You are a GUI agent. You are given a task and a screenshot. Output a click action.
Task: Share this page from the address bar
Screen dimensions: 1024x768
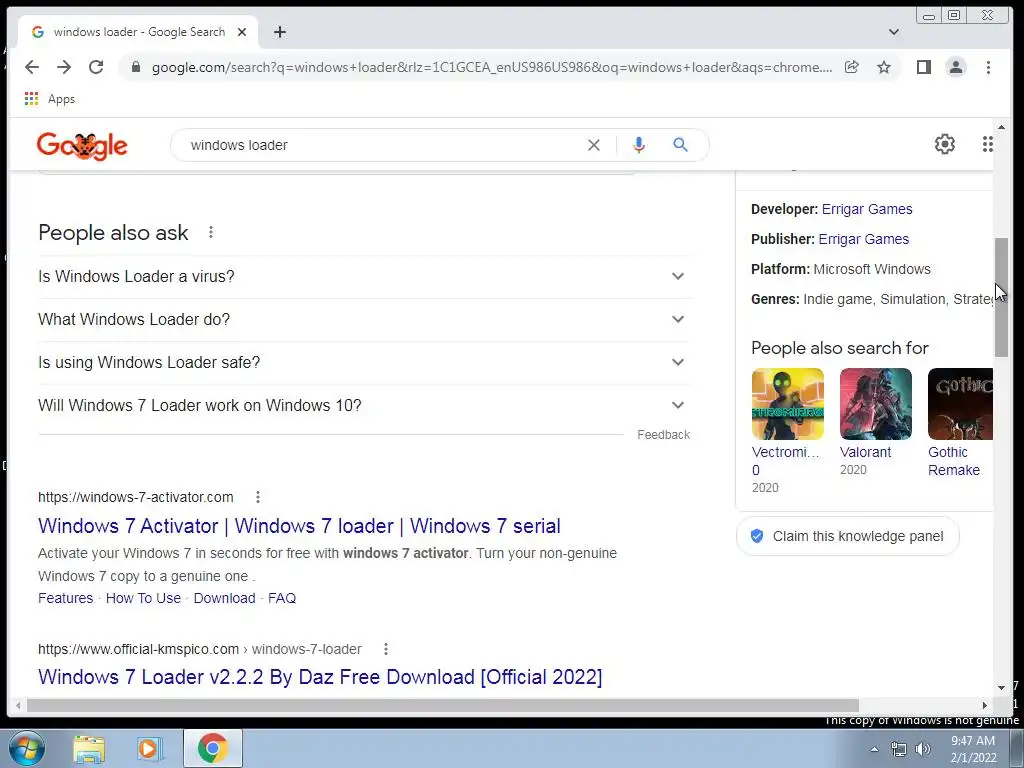(x=852, y=67)
